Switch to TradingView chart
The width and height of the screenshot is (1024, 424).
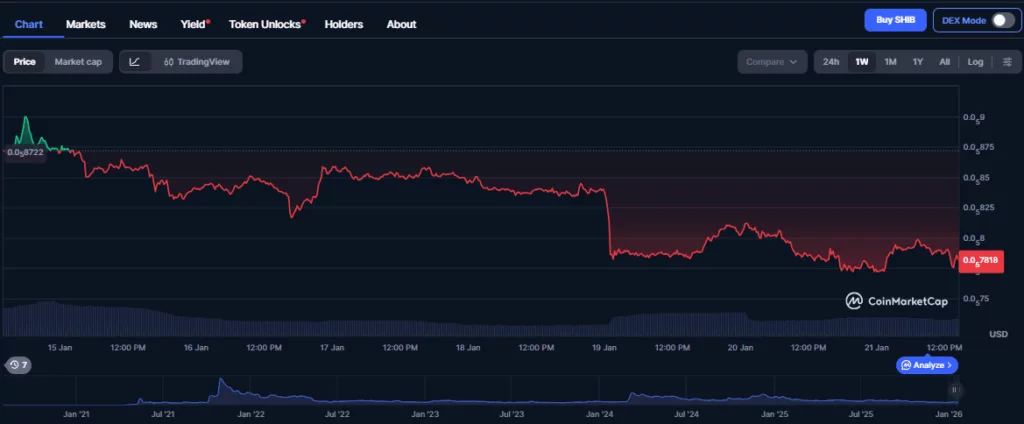click(197, 62)
